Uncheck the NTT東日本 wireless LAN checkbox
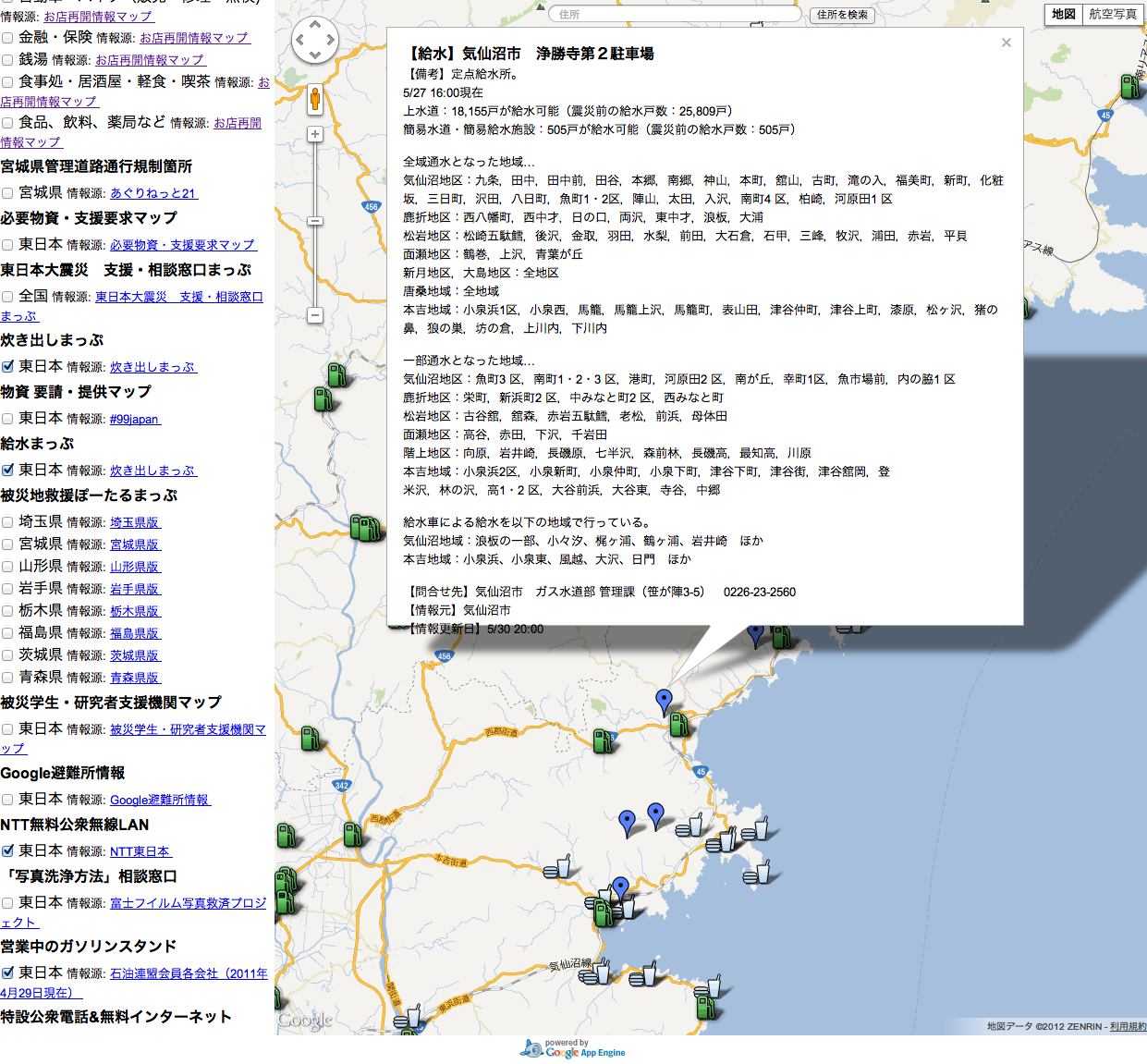 (7, 850)
